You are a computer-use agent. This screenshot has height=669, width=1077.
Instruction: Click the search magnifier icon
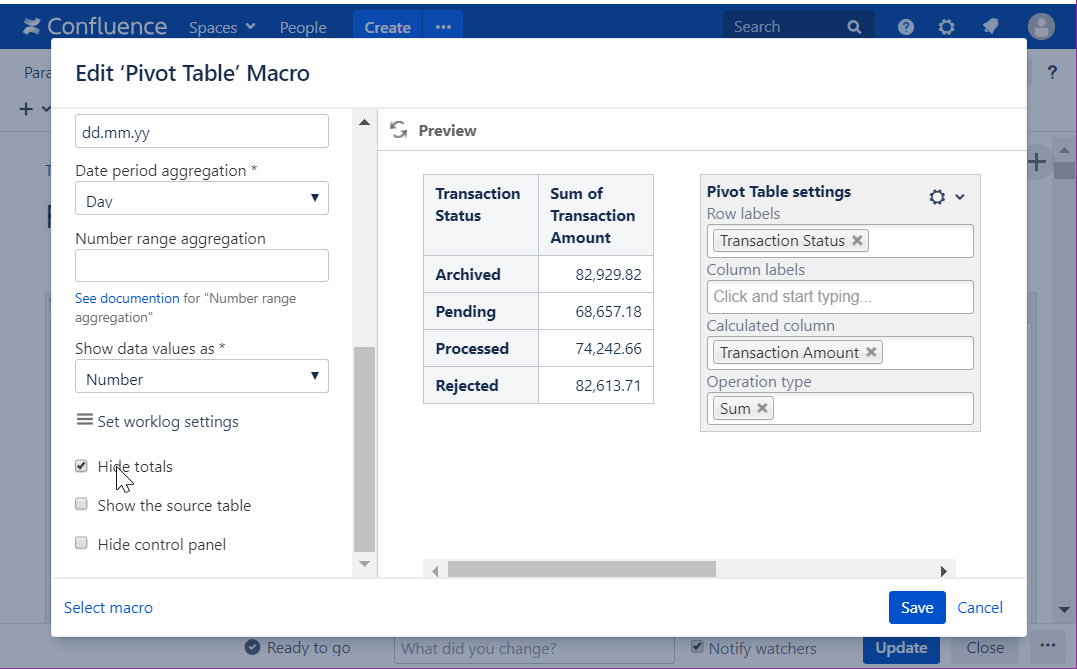pos(855,26)
